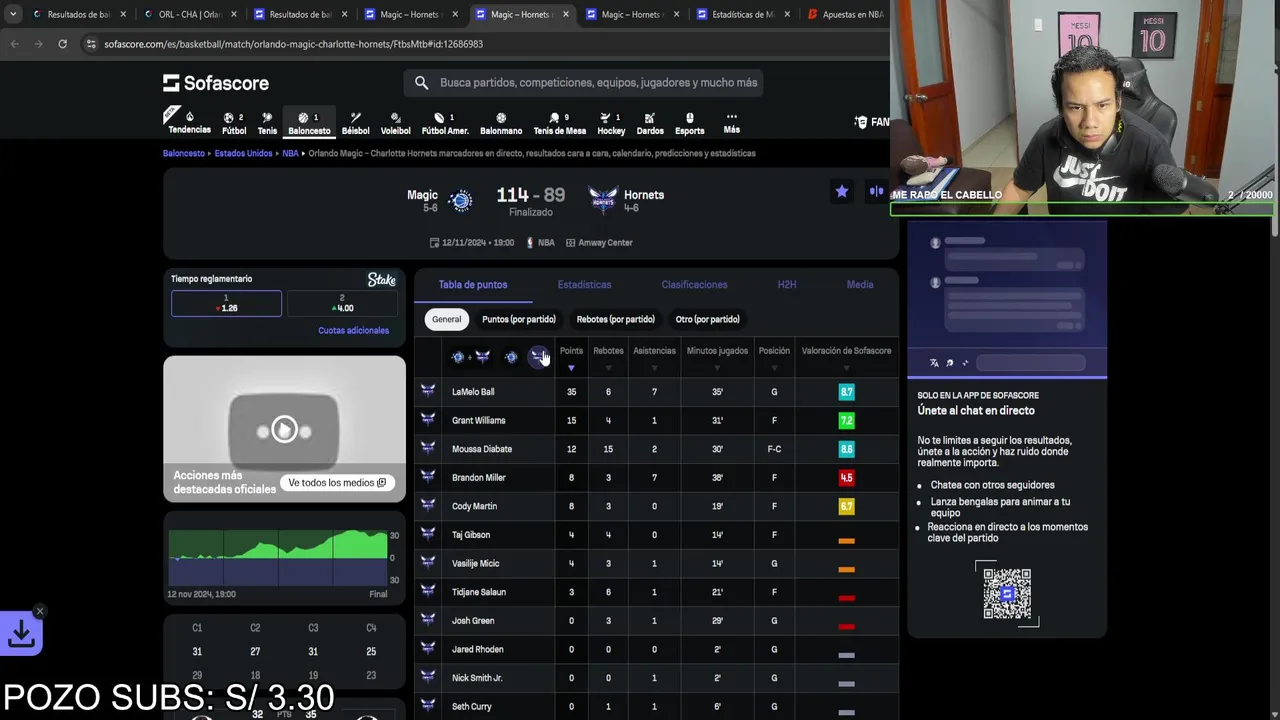Click the Orlando Magic team logo
This screenshot has height=720, width=1280.
[461, 201]
